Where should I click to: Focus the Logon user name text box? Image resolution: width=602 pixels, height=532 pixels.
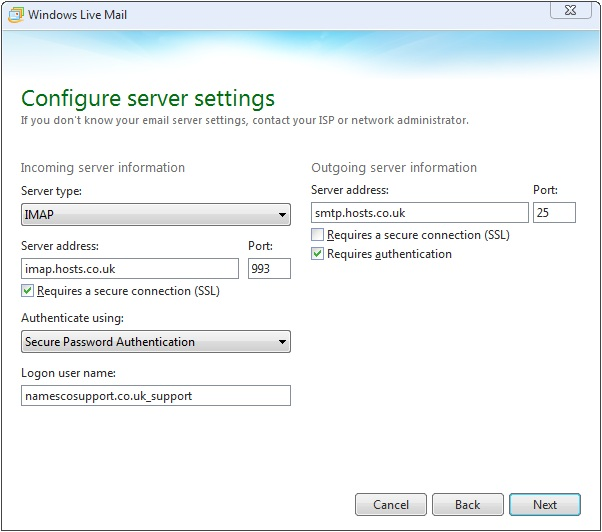tap(156, 396)
